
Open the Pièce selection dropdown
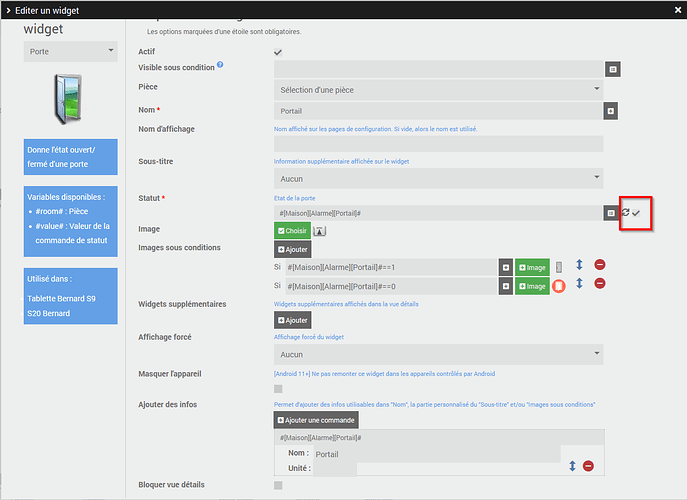pos(438,90)
